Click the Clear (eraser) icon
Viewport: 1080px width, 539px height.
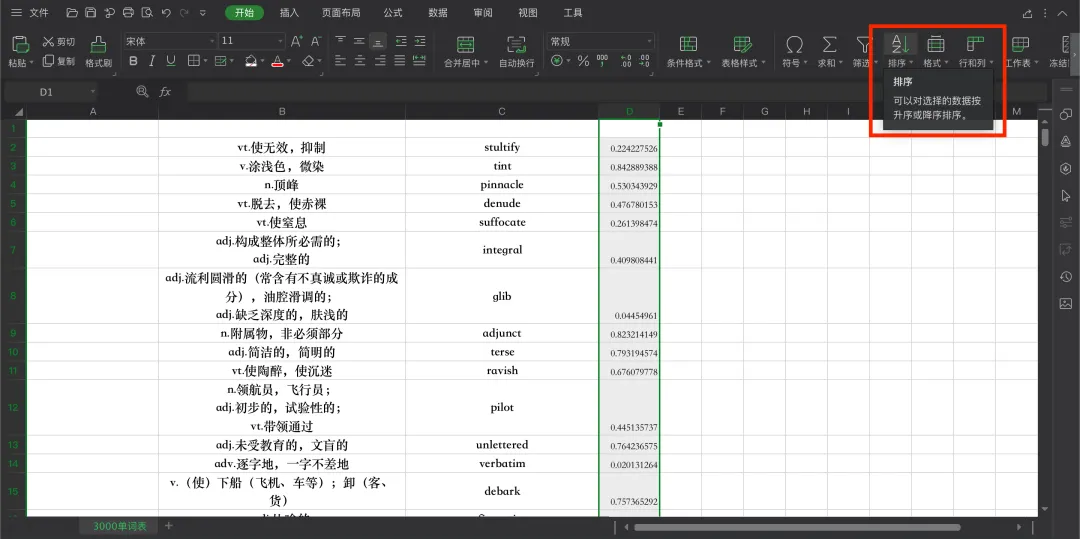pyautogui.click(x=309, y=61)
